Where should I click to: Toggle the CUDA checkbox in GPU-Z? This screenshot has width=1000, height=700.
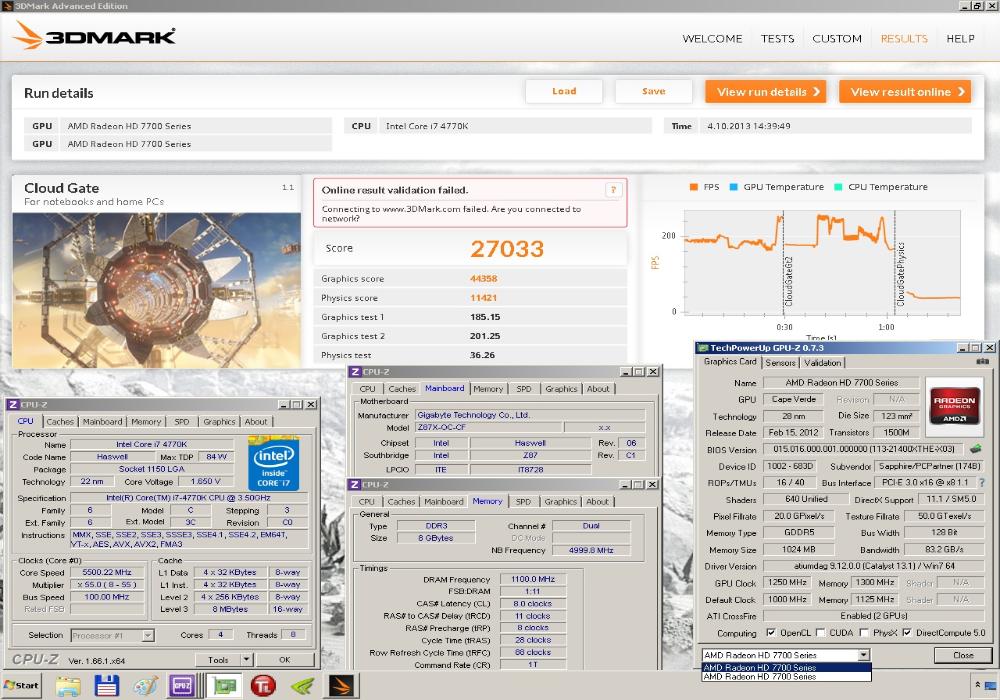[x=820, y=632]
